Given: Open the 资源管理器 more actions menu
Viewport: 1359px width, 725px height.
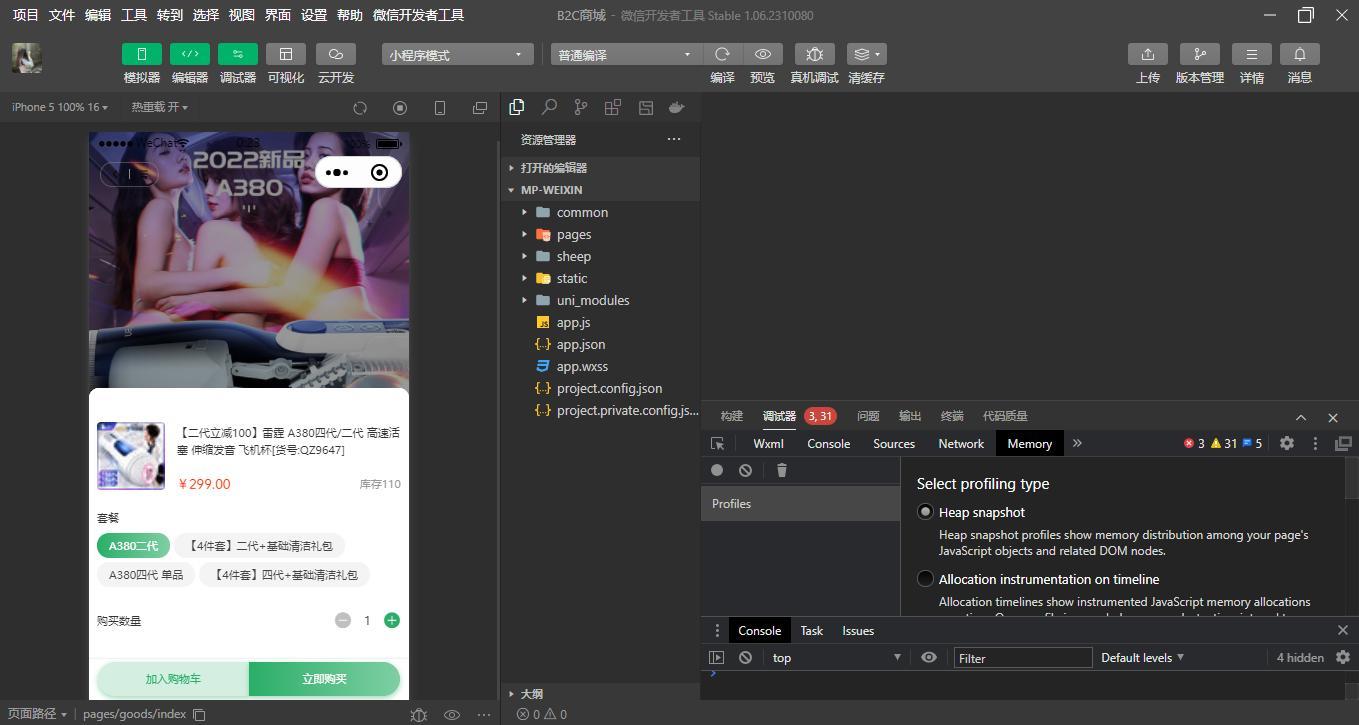Looking at the screenshot, I should click(x=674, y=139).
